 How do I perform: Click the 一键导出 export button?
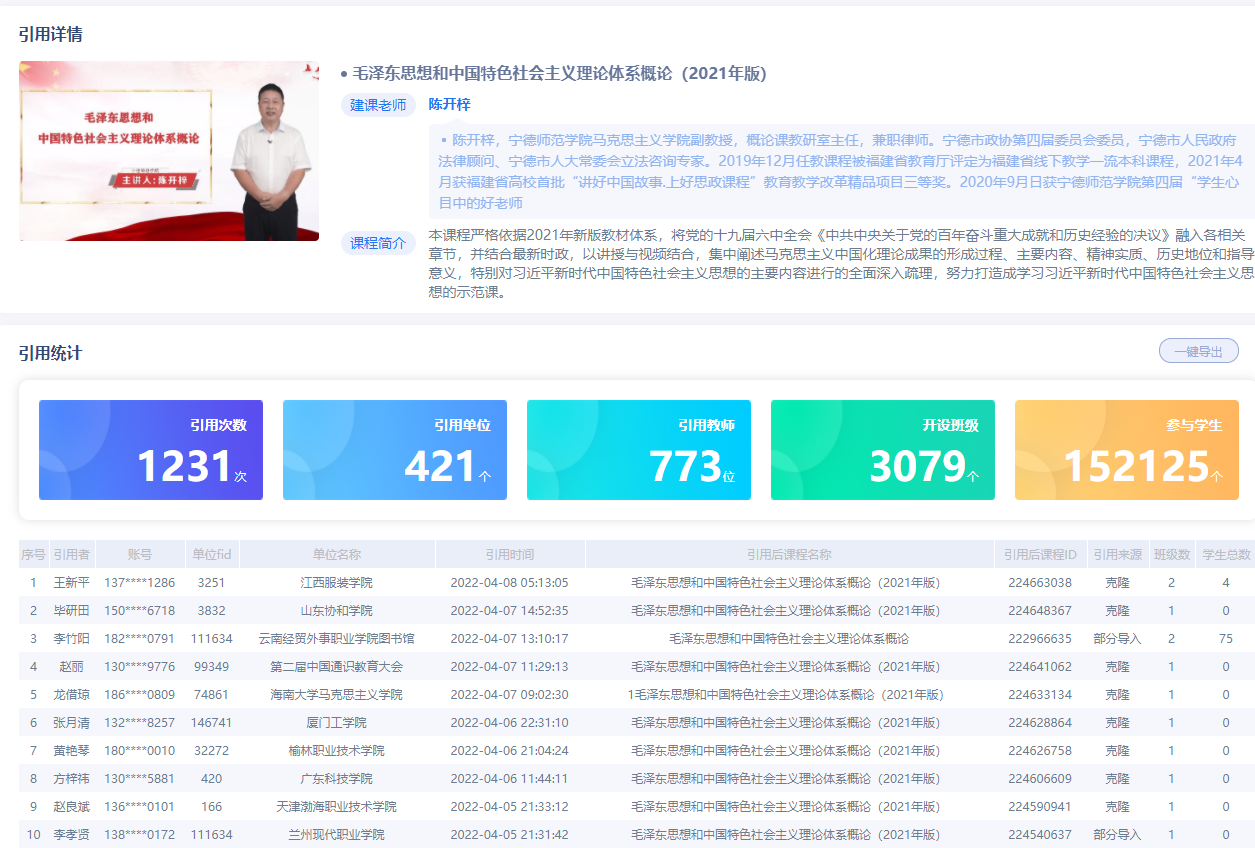pyautogui.click(x=1198, y=351)
